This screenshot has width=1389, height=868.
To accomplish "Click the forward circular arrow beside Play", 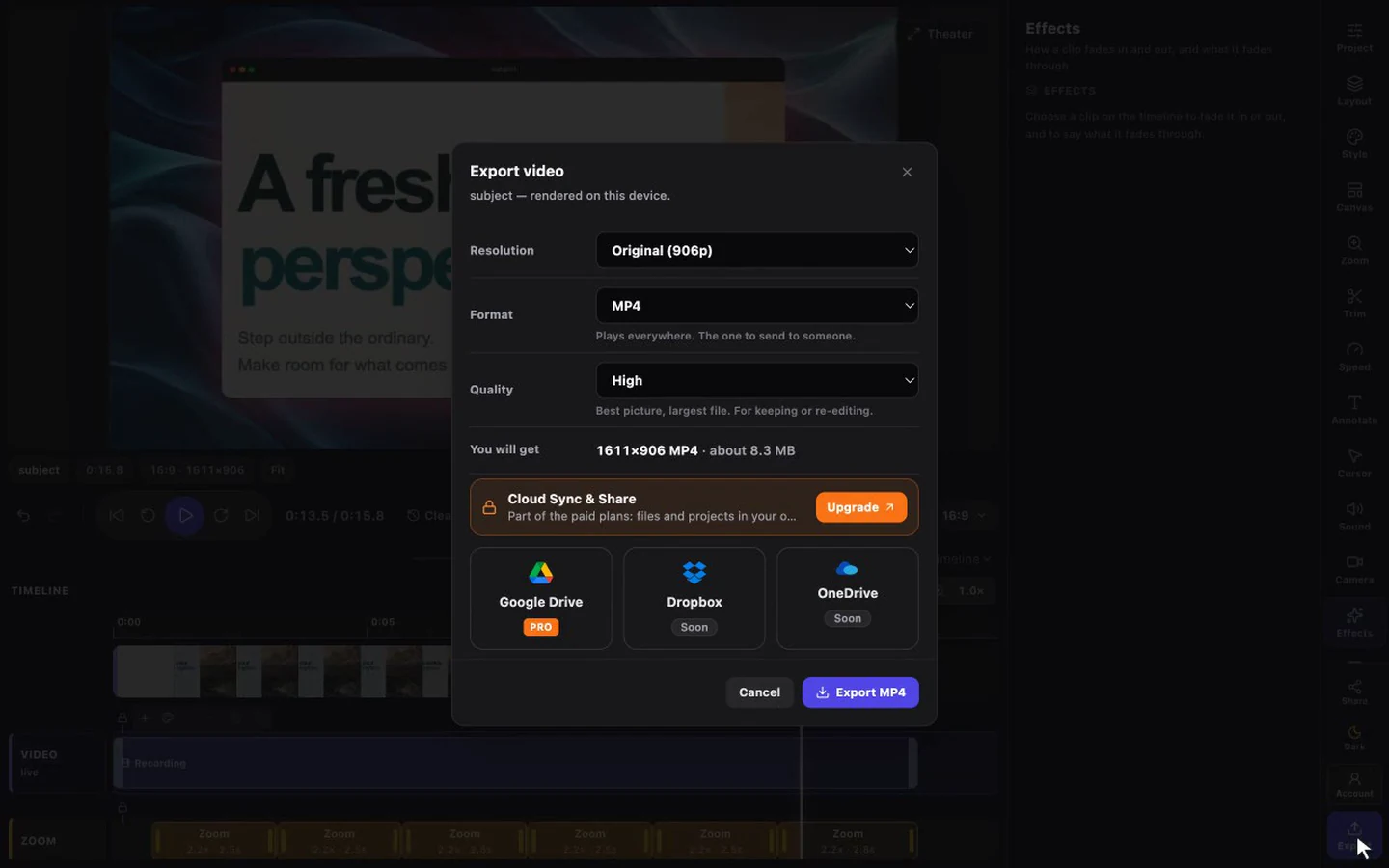I will coord(221,516).
